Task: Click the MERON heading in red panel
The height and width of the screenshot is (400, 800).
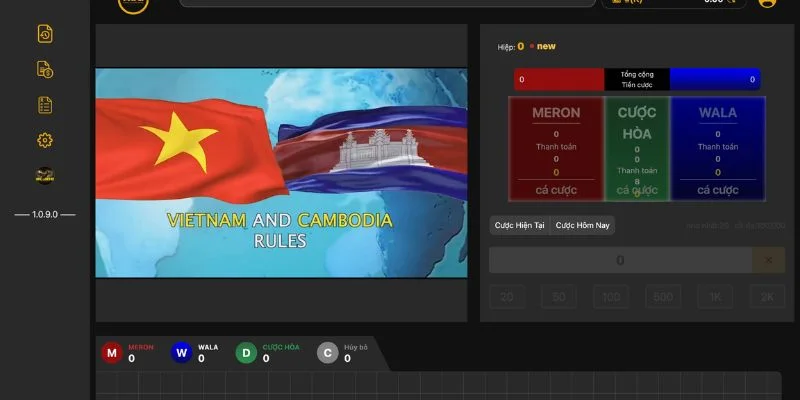Action: click(556, 113)
